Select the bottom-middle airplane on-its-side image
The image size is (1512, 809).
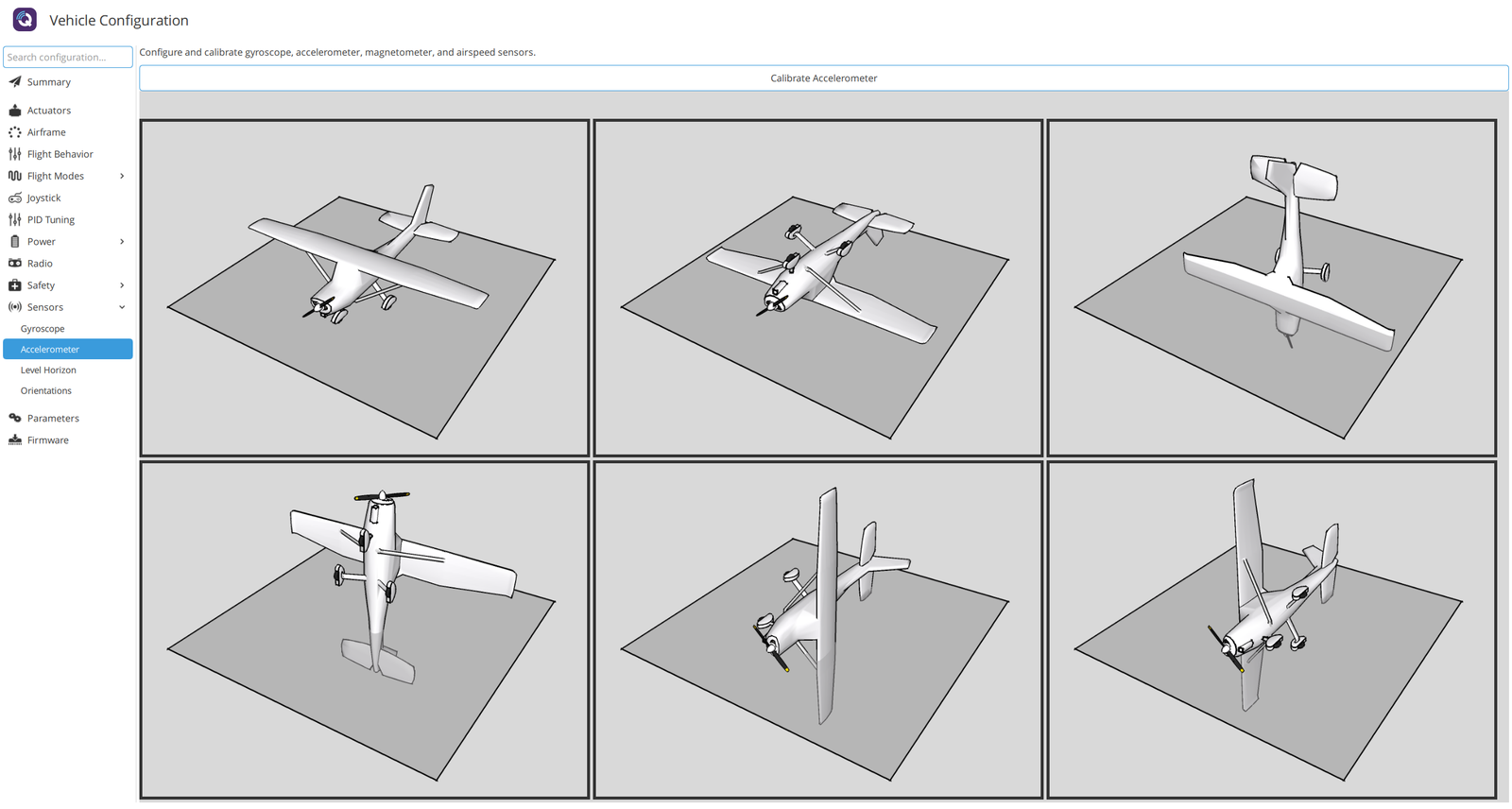[x=818, y=630]
